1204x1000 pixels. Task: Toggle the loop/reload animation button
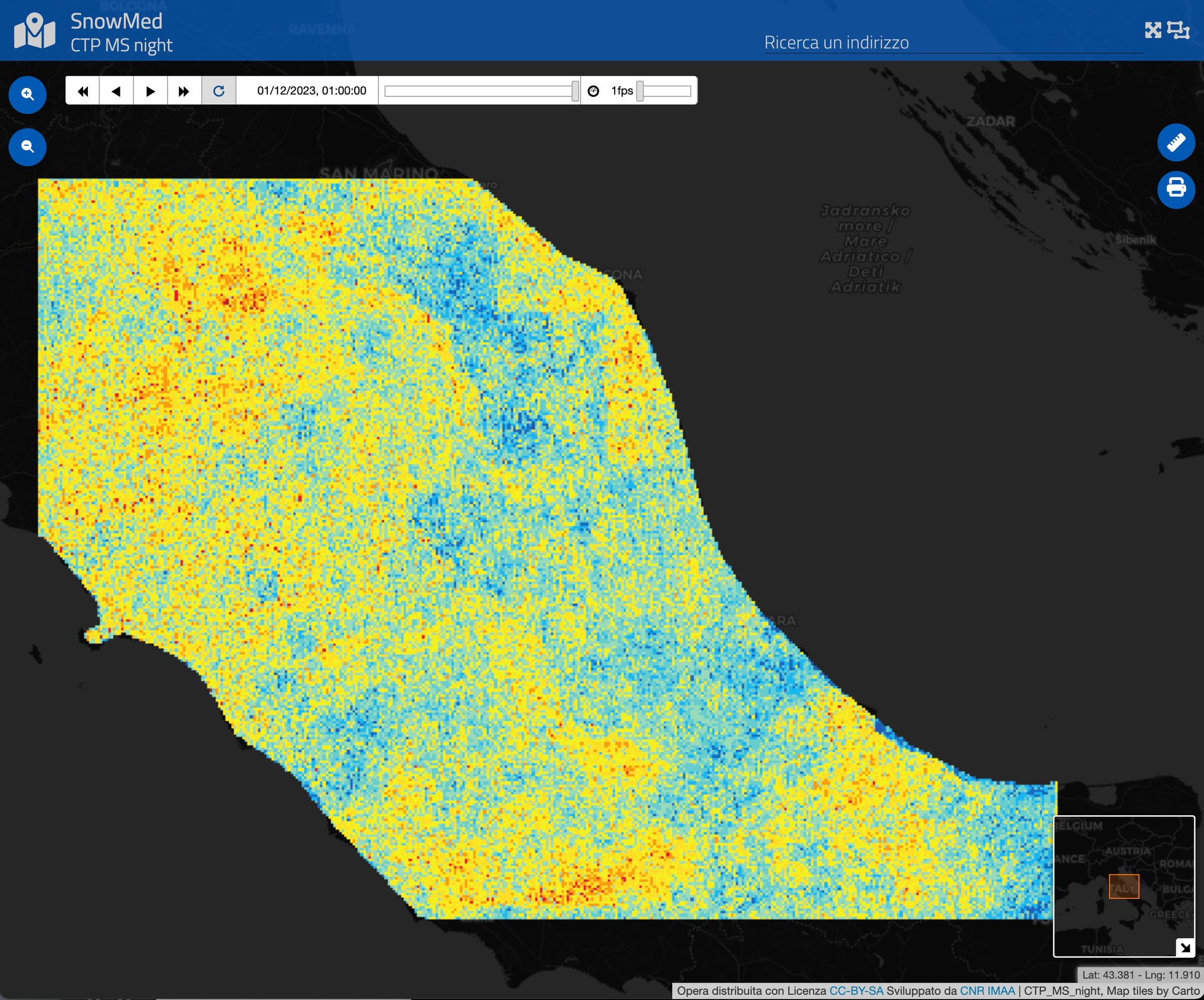219,91
